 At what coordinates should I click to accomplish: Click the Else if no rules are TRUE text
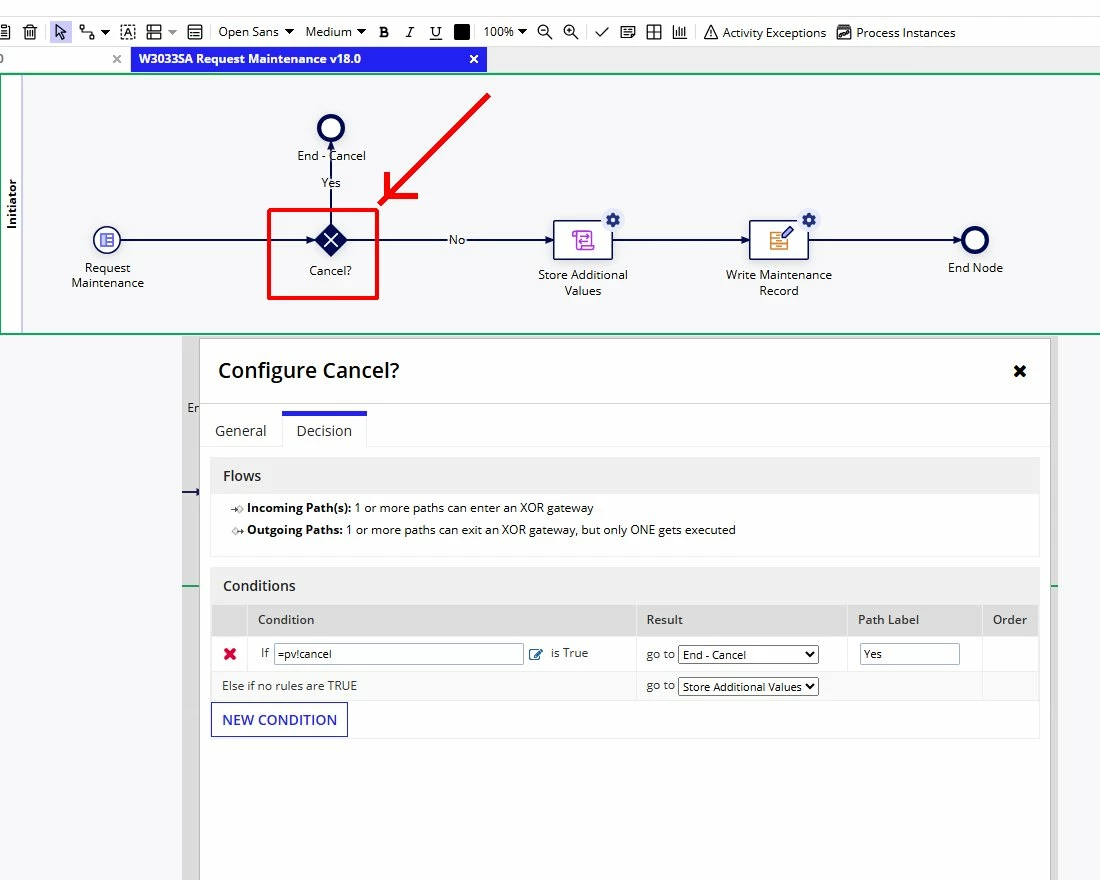click(289, 686)
